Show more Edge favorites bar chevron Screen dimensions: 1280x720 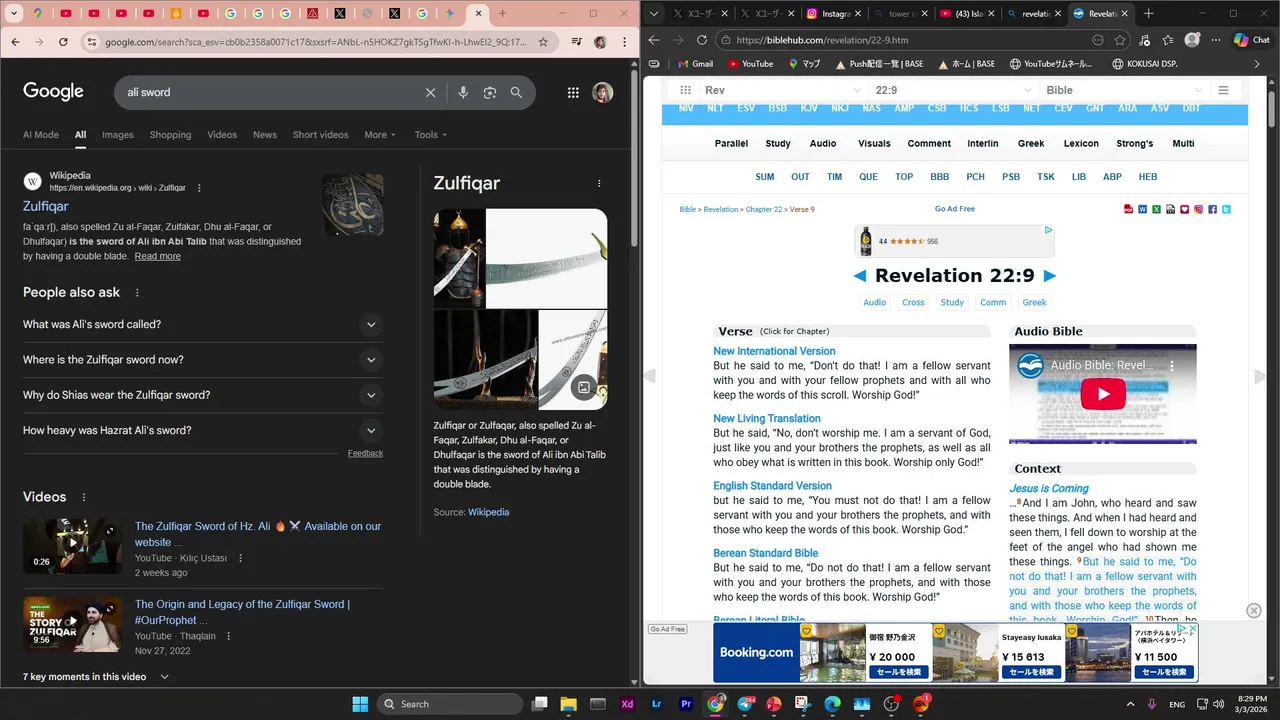(1257, 63)
